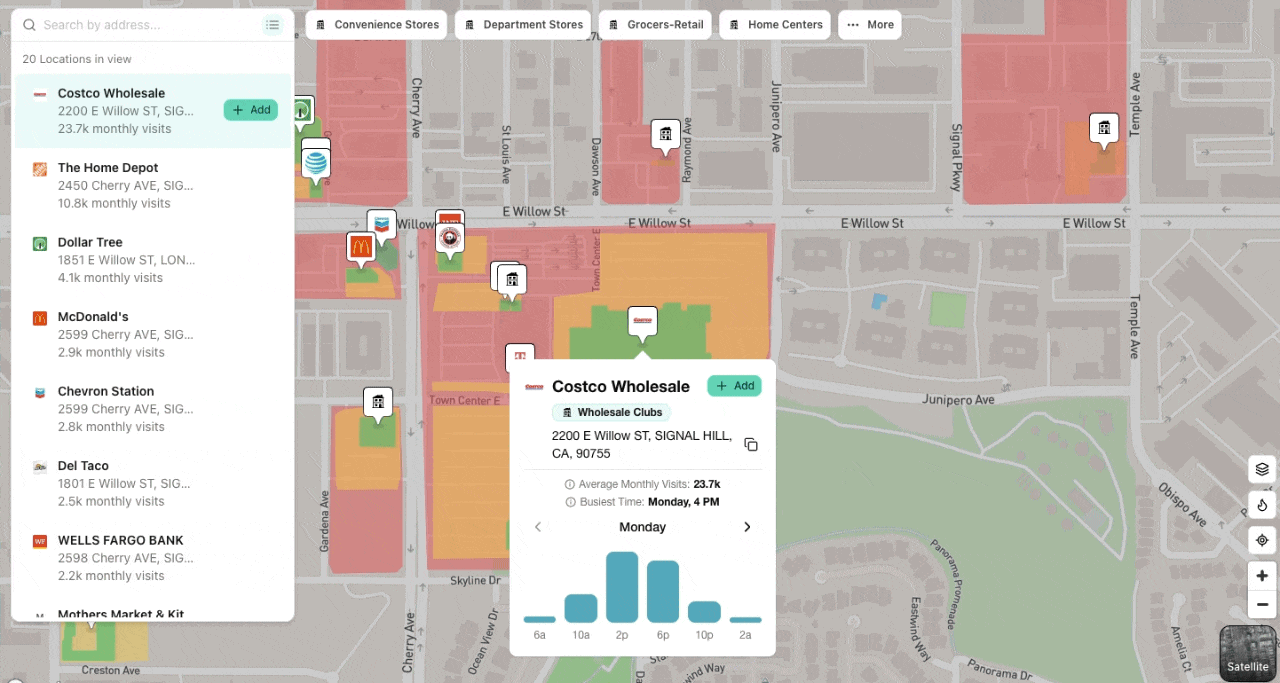Click the Costco logo in the popup header
Viewport: 1280px width, 683px height.
point(534,387)
